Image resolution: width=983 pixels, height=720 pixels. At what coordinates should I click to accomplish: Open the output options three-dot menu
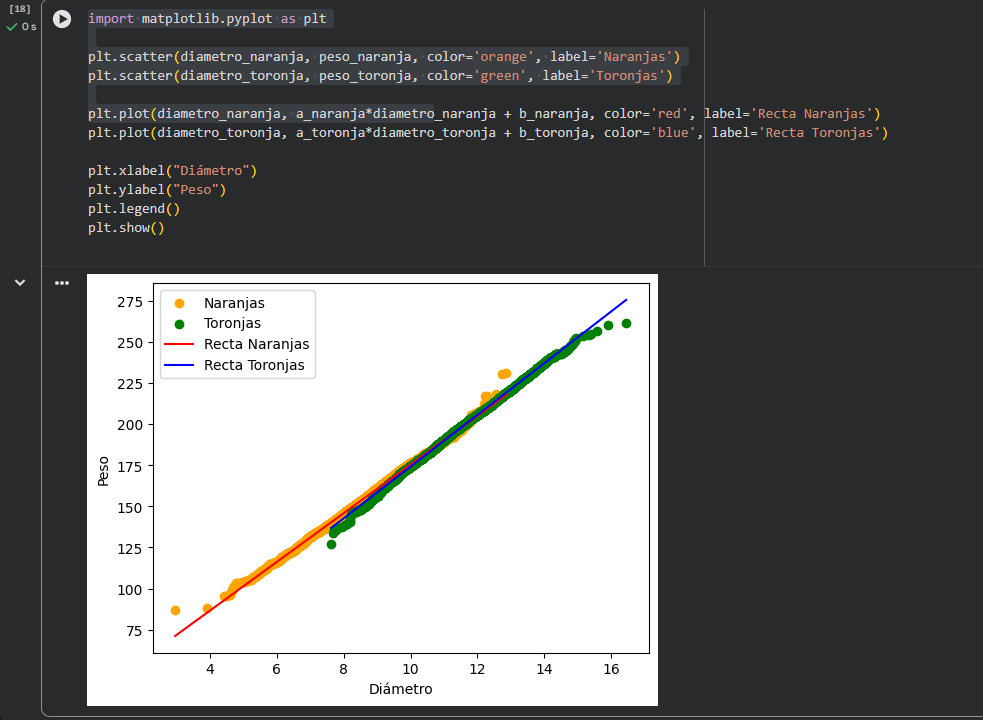click(x=62, y=283)
